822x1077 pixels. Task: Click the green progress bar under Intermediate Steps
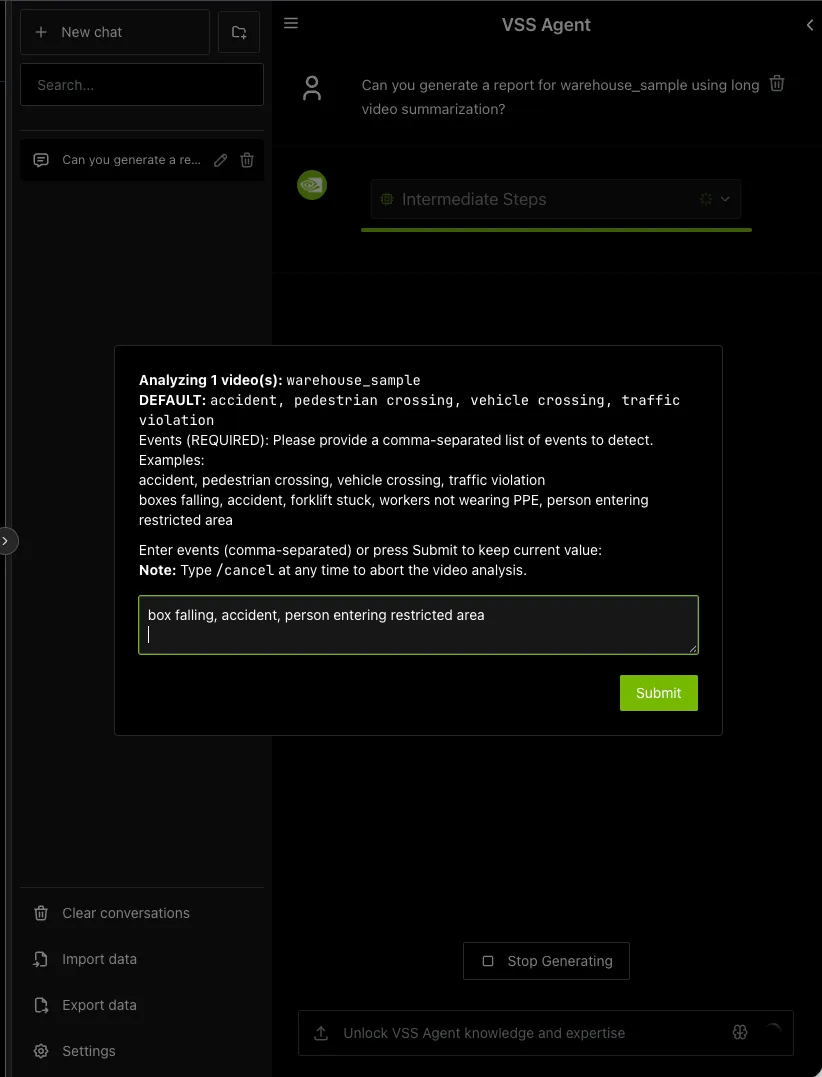pos(556,230)
